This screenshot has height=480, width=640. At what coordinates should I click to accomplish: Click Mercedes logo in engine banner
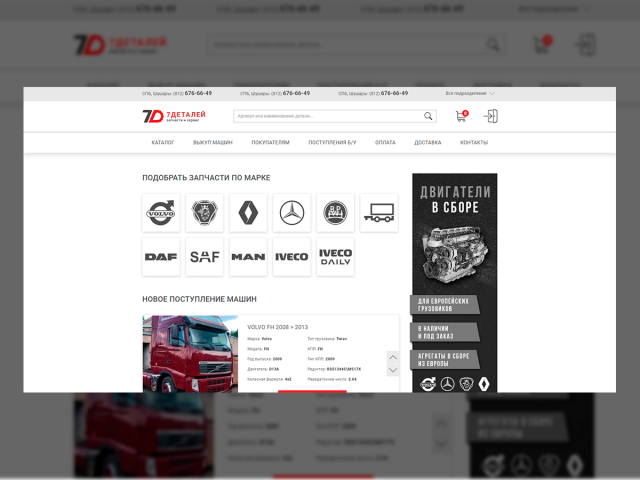pos(448,384)
